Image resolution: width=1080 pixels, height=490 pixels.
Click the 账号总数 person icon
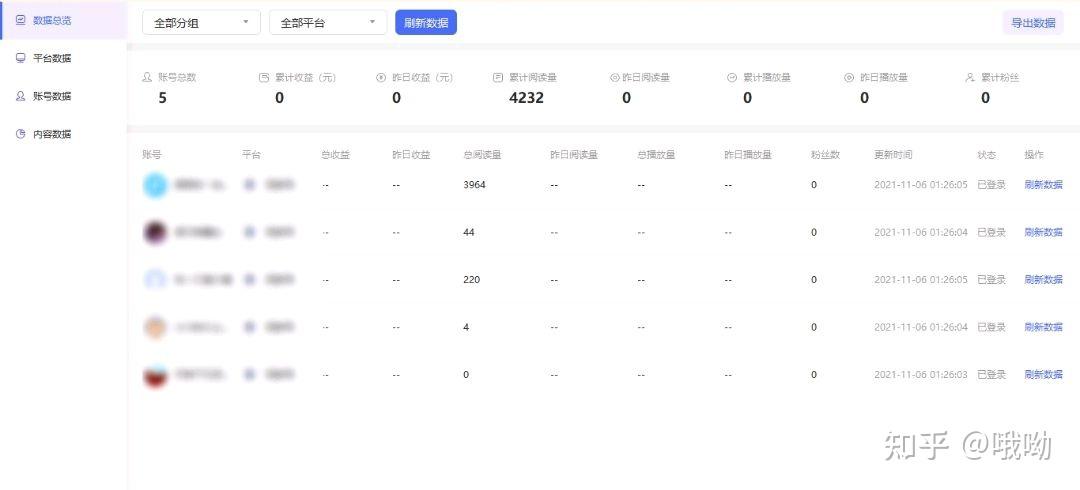(147, 77)
